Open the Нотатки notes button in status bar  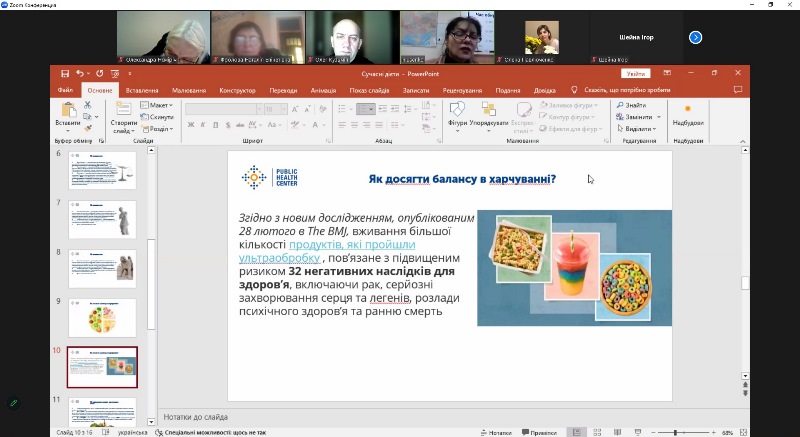pyautogui.click(x=496, y=432)
